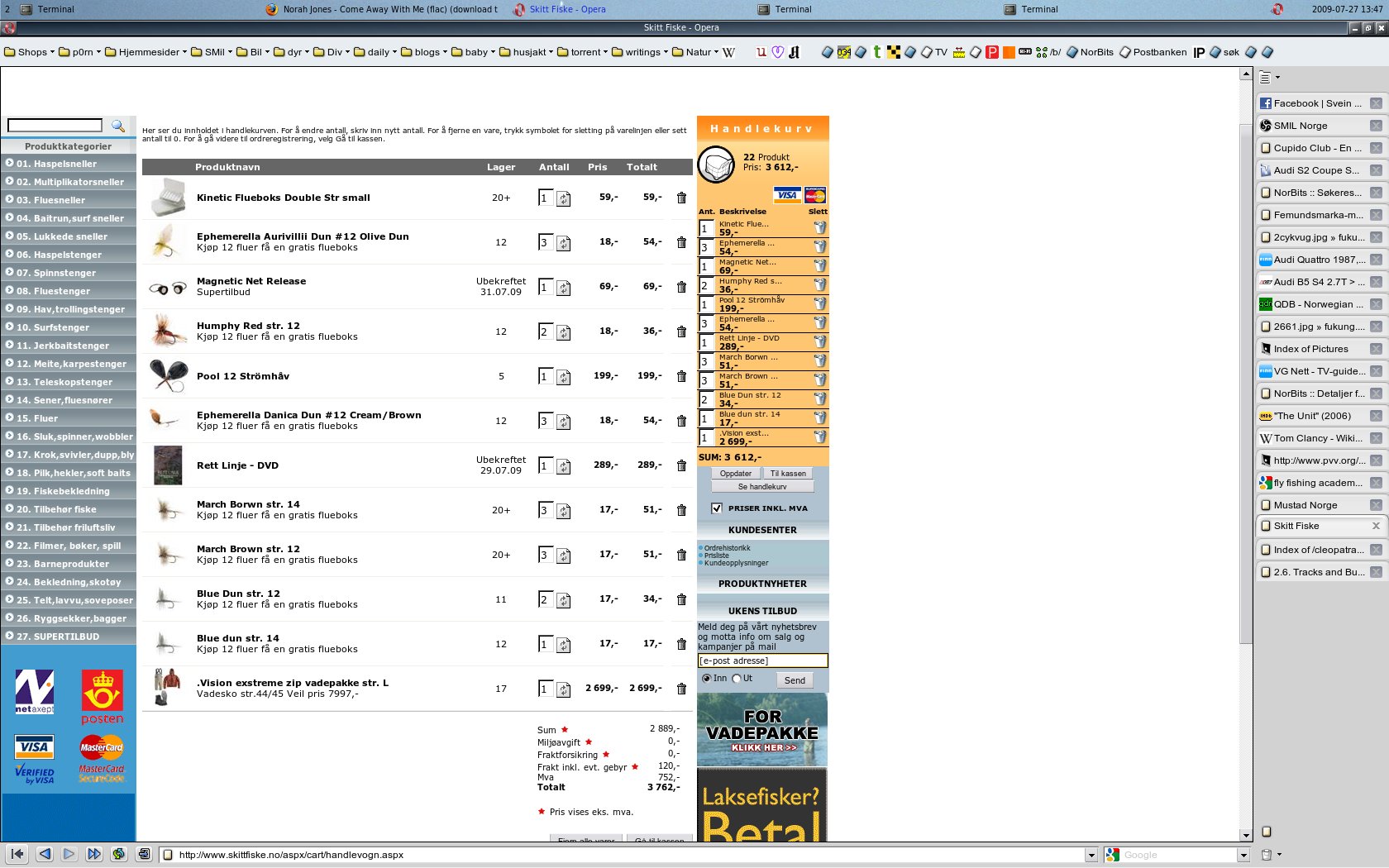The height and width of the screenshot is (868, 1389).
Task: Click the netaxept payment logo
Action: 35,691
